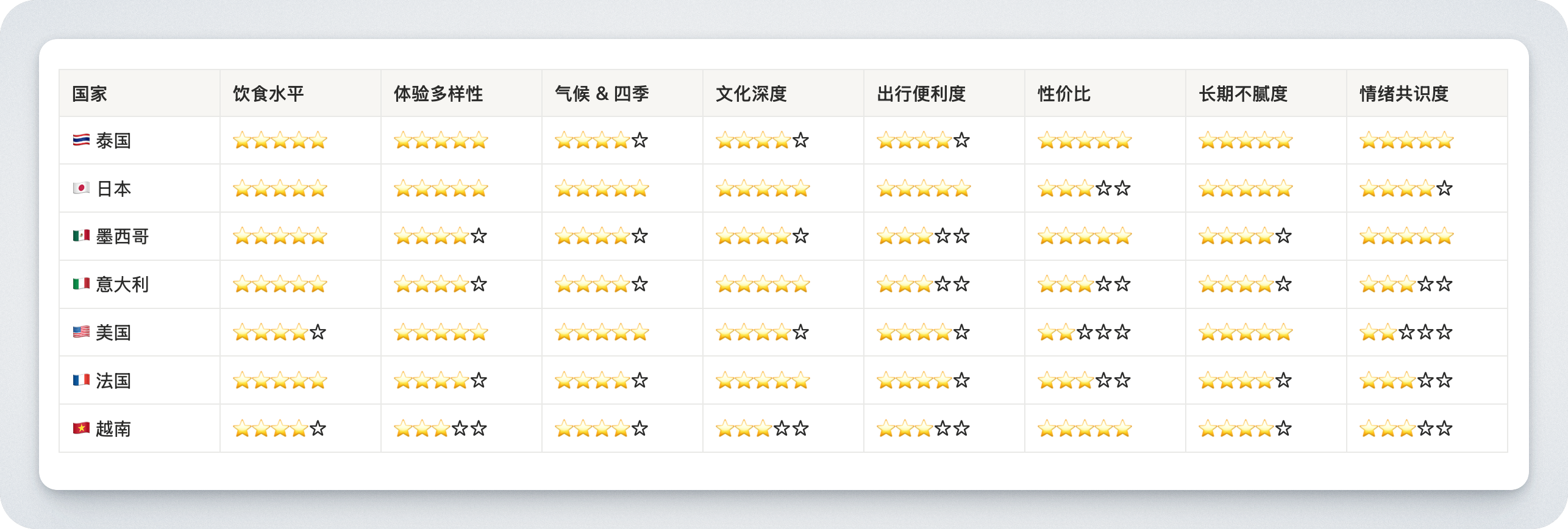Click the Mexico flag icon
Image resolution: width=1568 pixels, height=529 pixels.
[81, 236]
